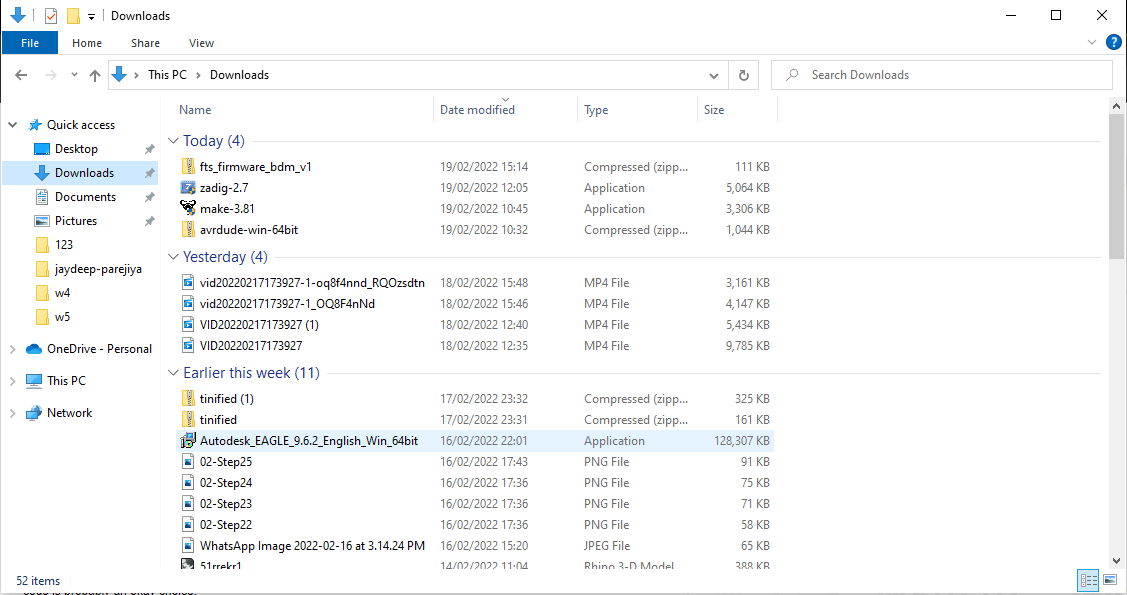Switch to the Share ribbon tab

(x=145, y=43)
